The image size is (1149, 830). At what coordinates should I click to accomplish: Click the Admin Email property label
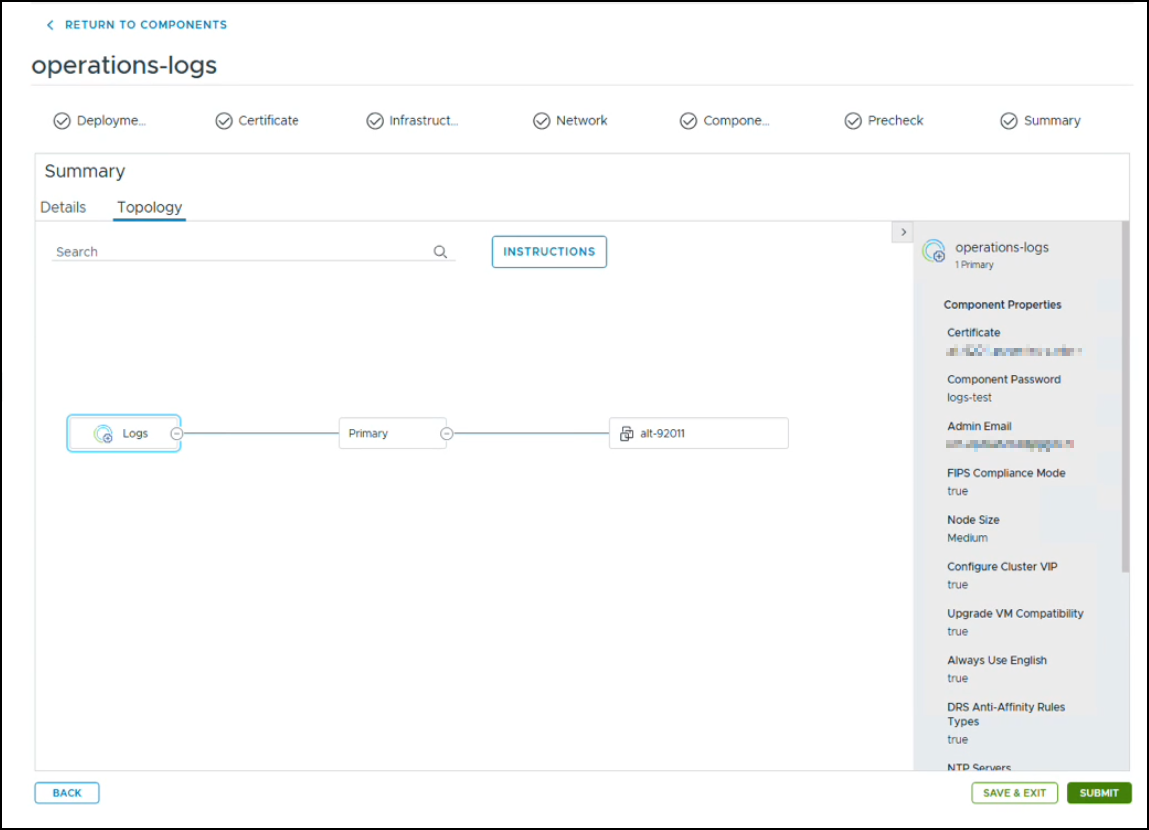978,426
